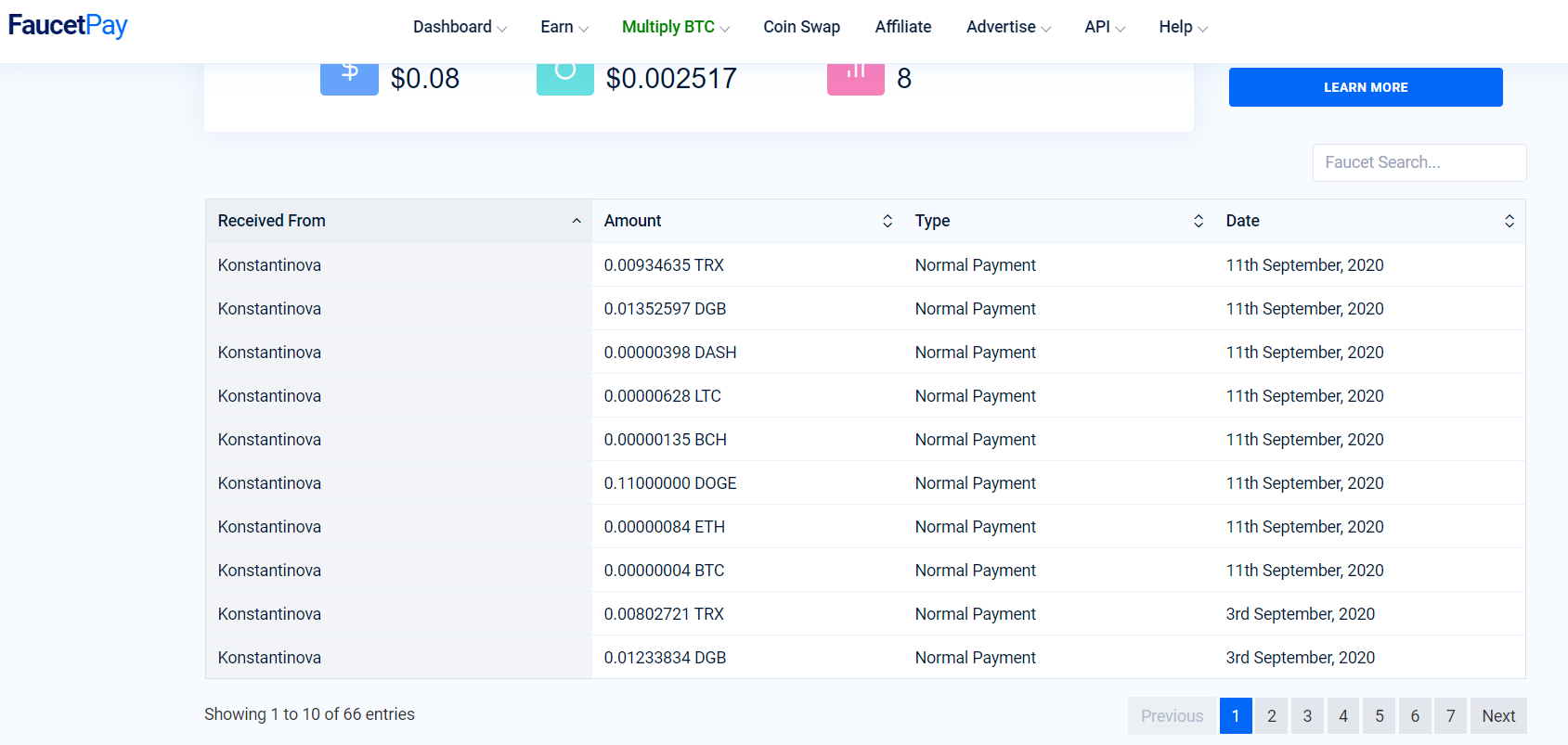
Task: Expand the Dashboard menu
Action: 460,27
